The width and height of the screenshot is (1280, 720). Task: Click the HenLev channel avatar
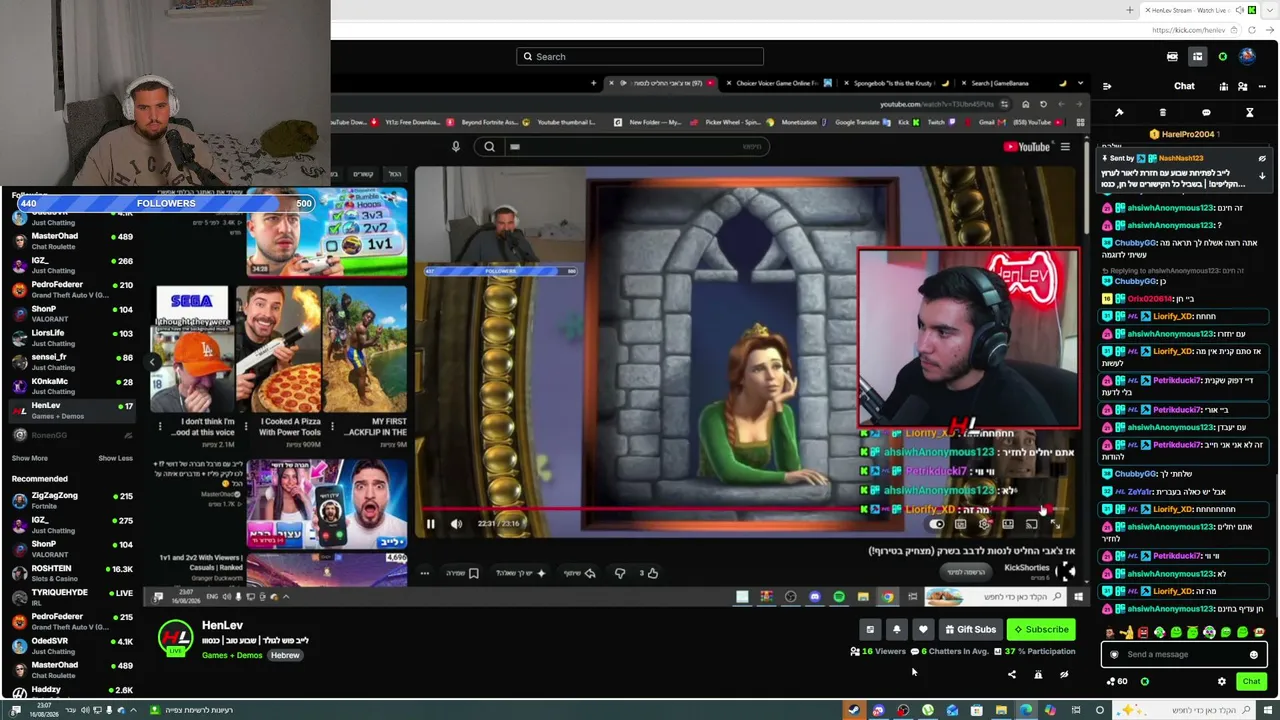pos(175,638)
